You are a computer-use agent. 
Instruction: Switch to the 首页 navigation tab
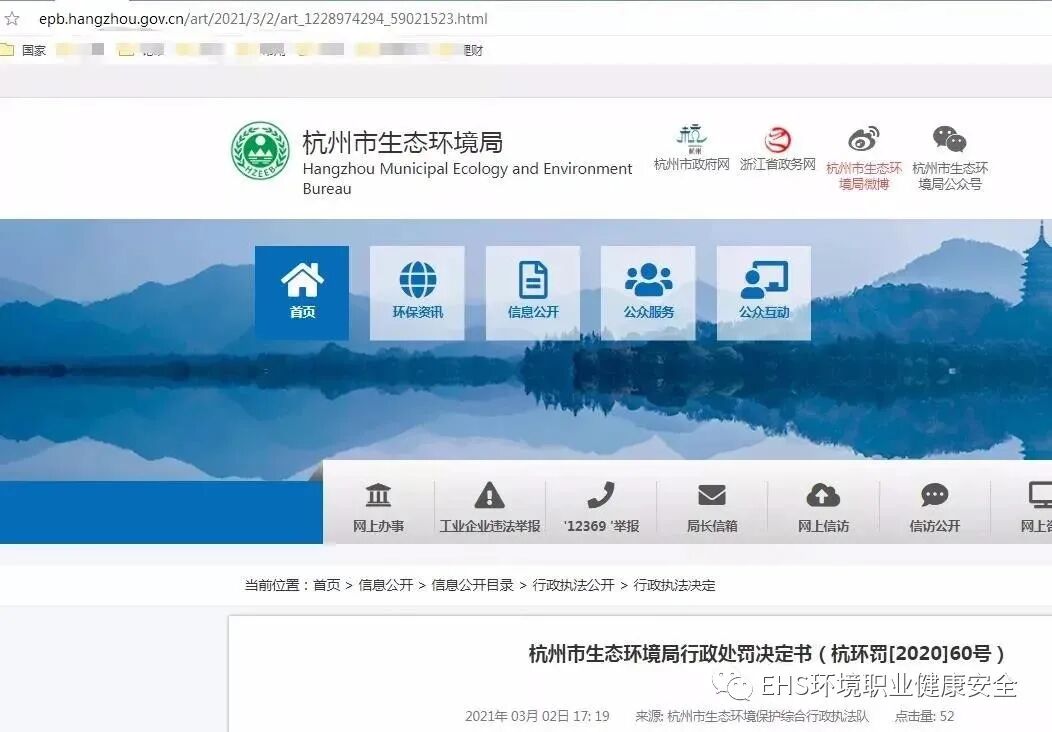point(301,292)
